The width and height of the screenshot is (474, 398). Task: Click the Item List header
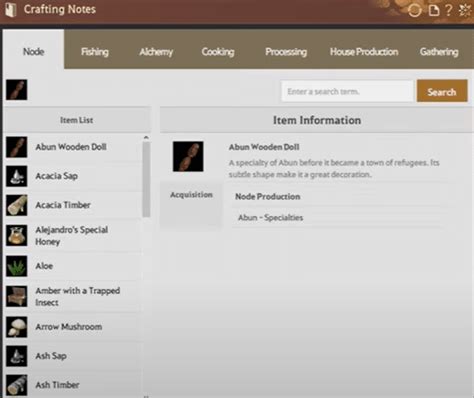(77, 120)
